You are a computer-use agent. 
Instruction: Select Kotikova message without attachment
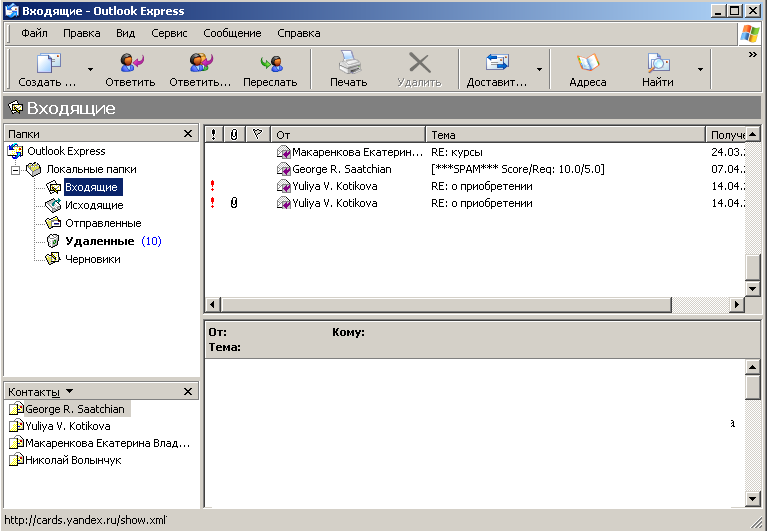[x=474, y=186]
